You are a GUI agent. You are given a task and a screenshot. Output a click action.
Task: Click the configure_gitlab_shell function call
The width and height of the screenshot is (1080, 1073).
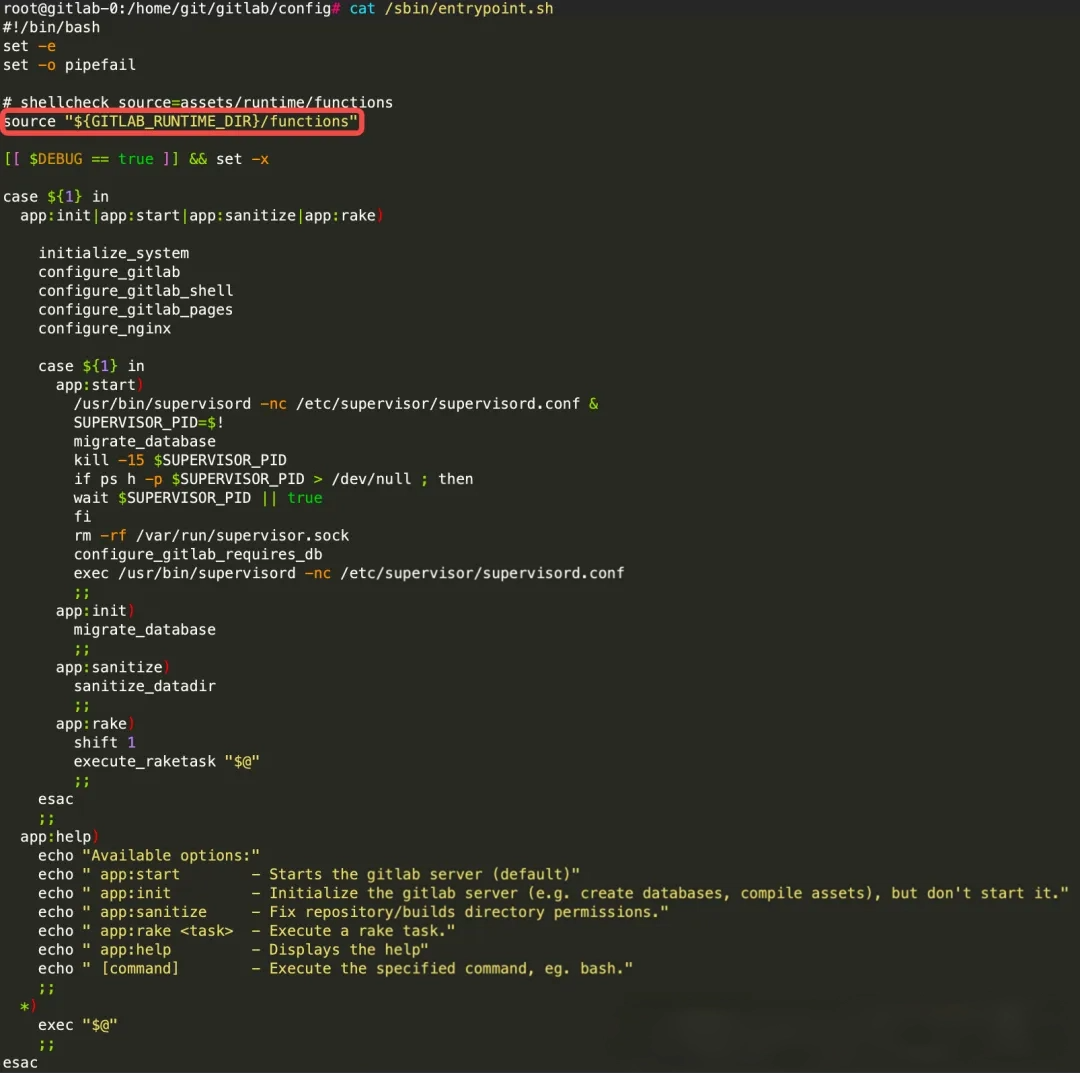point(135,291)
